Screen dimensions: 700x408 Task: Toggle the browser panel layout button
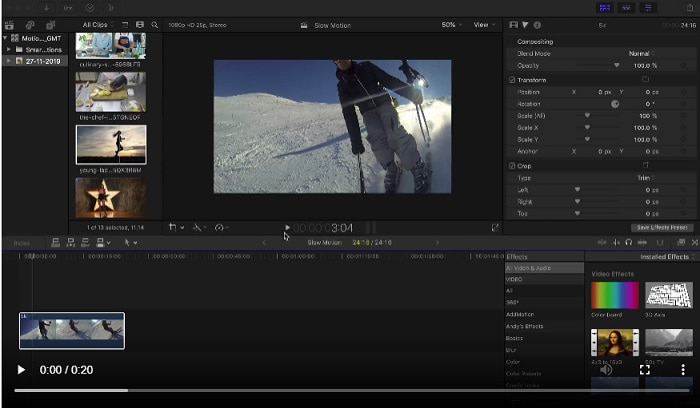(605, 8)
